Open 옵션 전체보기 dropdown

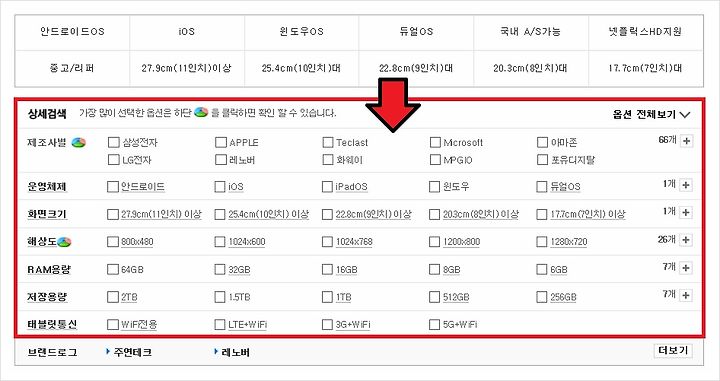click(x=651, y=114)
